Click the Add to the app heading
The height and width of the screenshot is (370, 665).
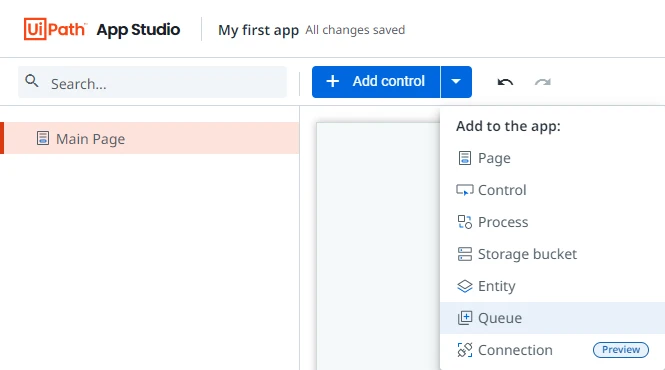click(x=508, y=126)
